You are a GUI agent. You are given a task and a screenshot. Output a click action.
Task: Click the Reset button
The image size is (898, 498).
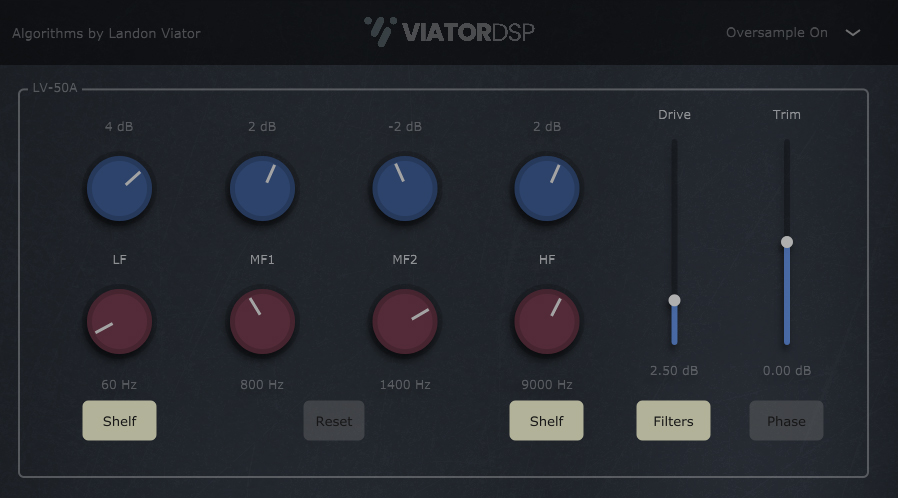pyautogui.click(x=334, y=421)
